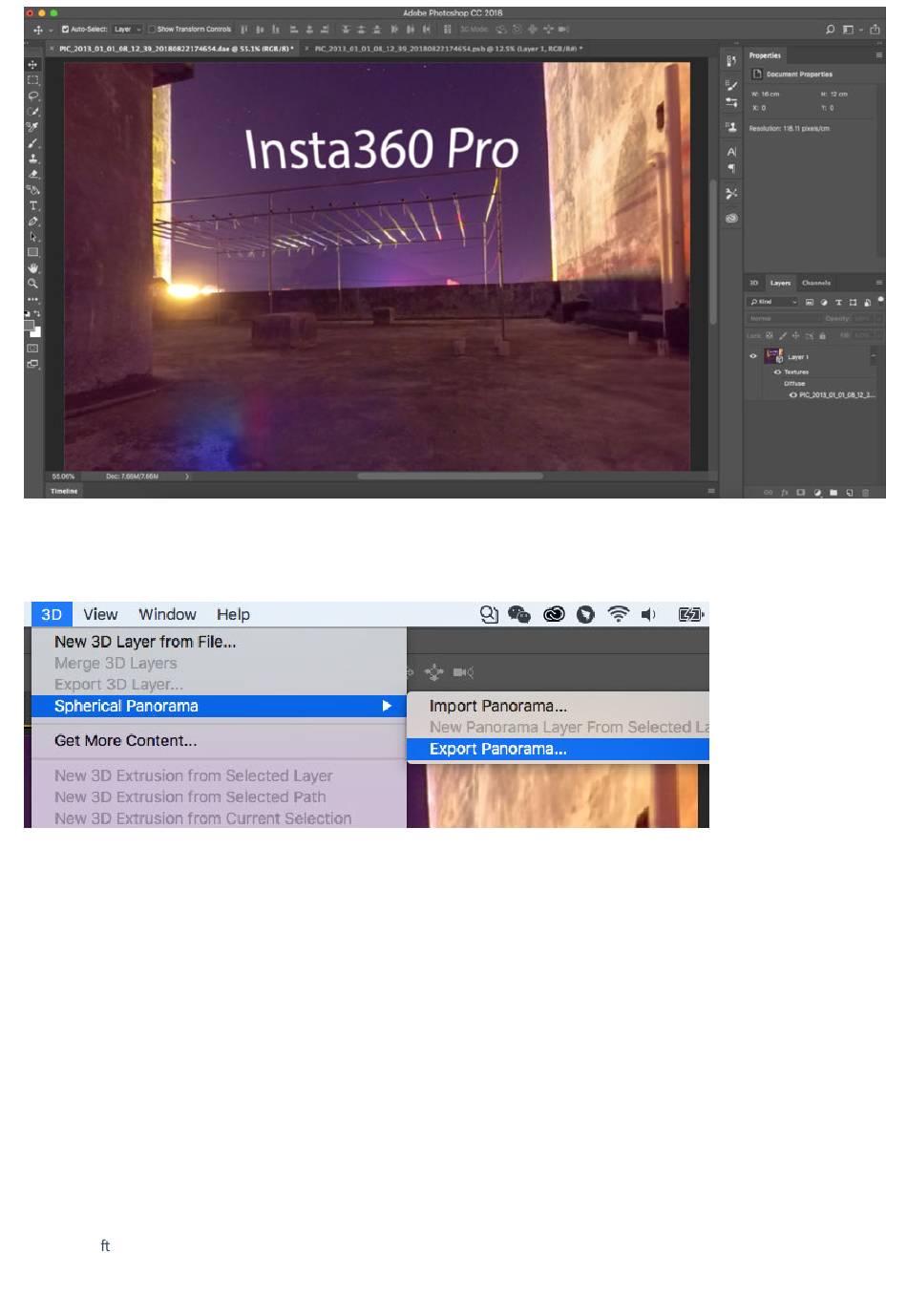Image resolution: width=907 pixels, height=1316 pixels.
Task: Select the Move tool in the toolbox
Action: [33, 65]
